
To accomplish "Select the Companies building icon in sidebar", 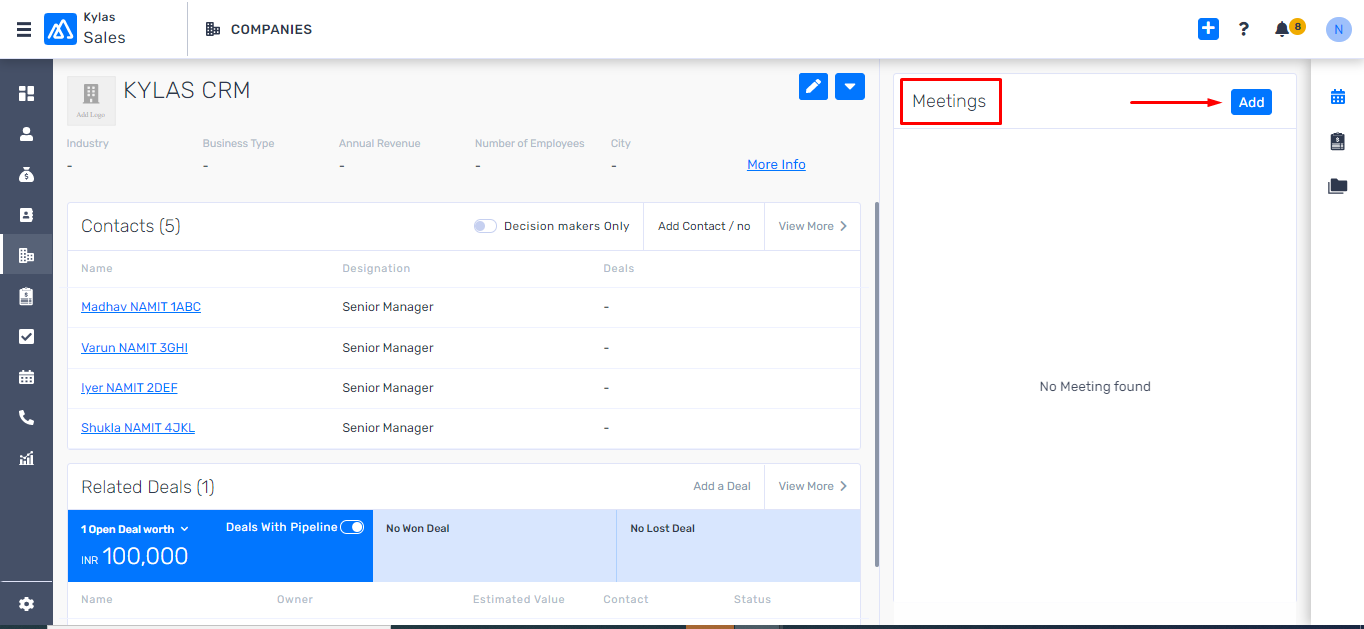I will point(26,255).
